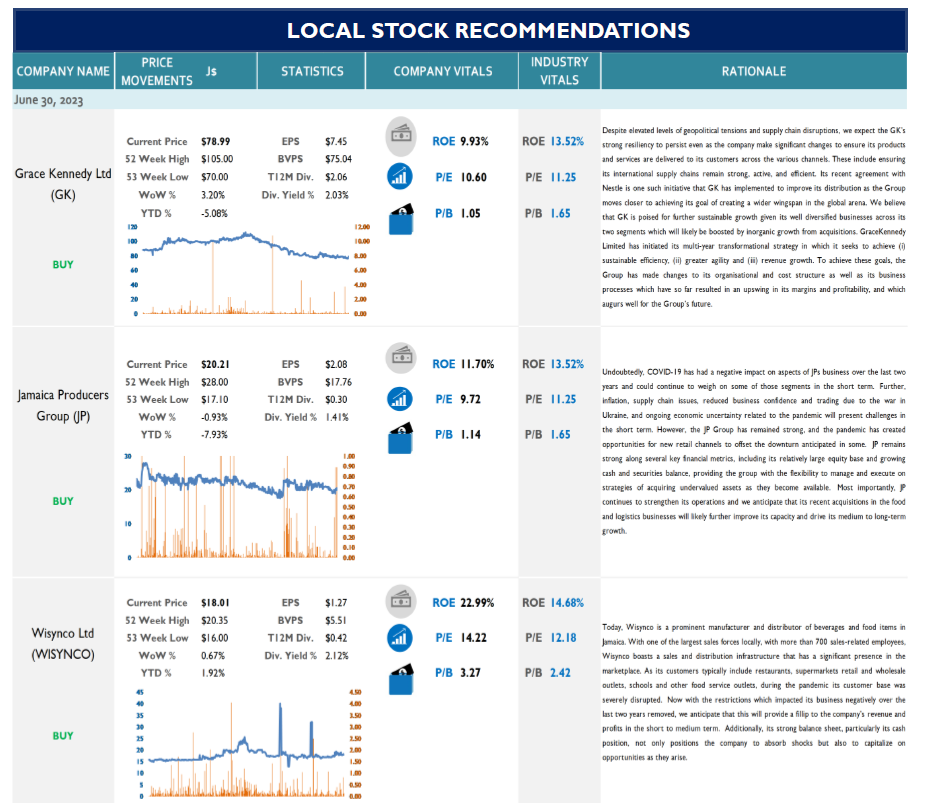Click Grace Kennedy current price $78.99

(216, 142)
